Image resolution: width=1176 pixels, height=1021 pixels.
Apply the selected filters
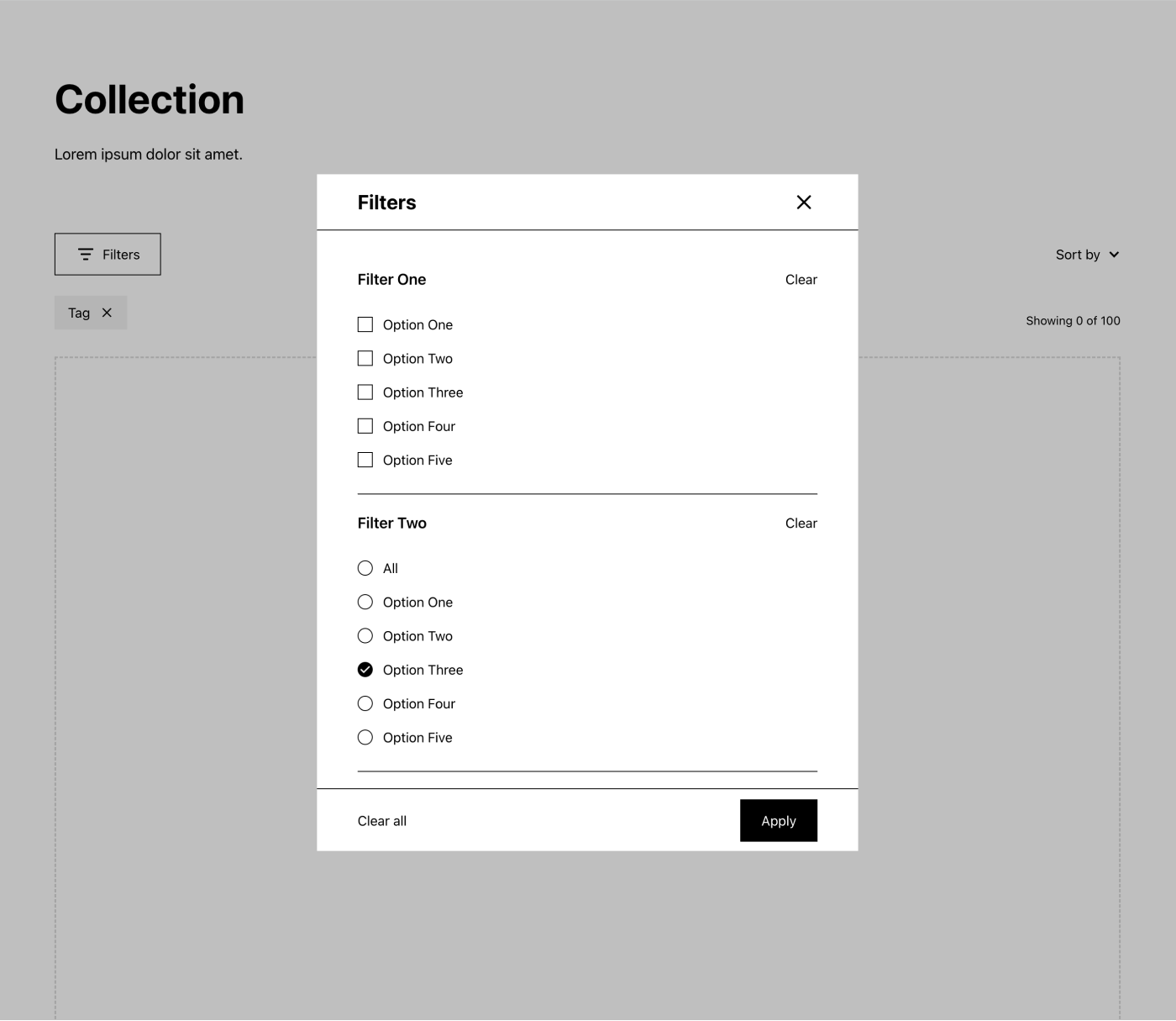[x=779, y=821]
